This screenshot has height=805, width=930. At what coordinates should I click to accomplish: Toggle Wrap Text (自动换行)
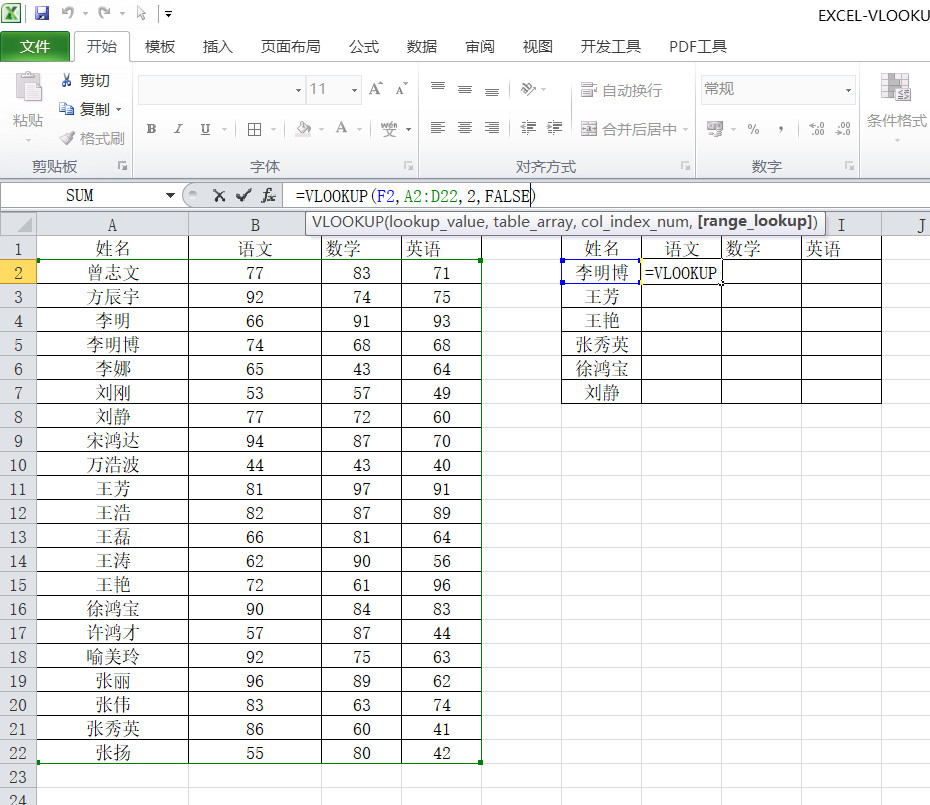[621, 90]
